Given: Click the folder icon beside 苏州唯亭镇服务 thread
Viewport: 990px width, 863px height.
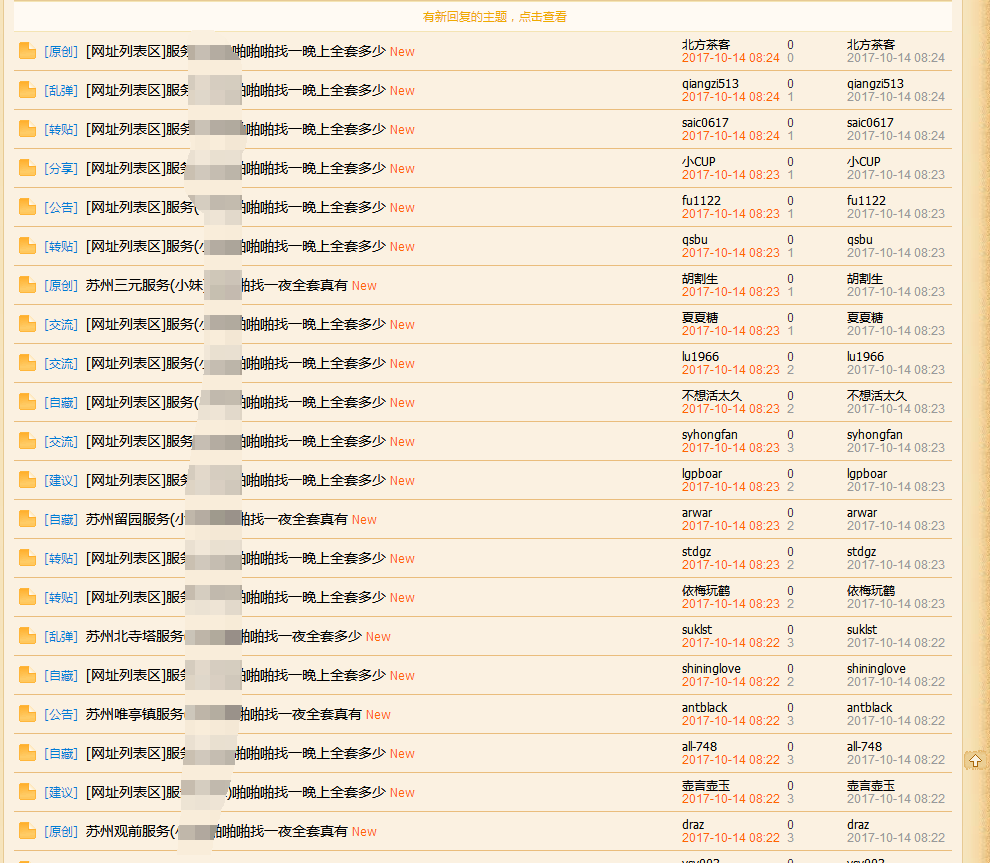Looking at the screenshot, I should click(x=26, y=714).
